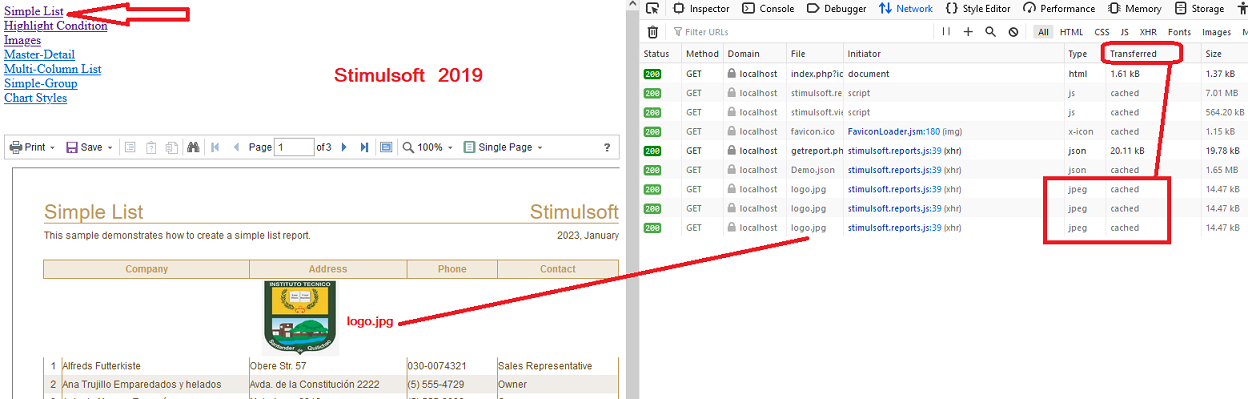This screenshot has width=1248, height=399.
Task: Activate the element picker icon
Action: click(x=652, y=8)
